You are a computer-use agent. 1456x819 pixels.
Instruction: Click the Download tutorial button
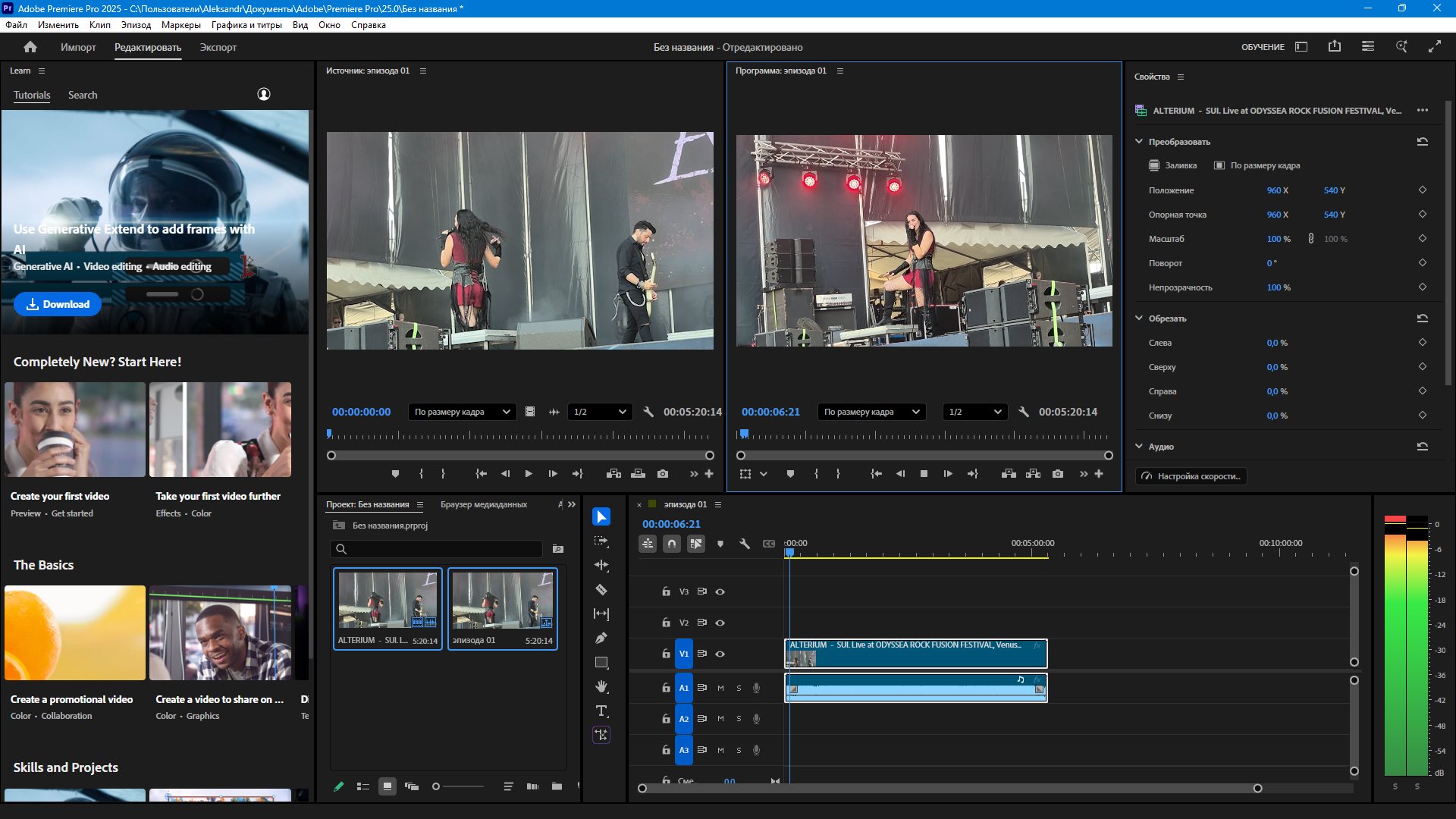58,304
